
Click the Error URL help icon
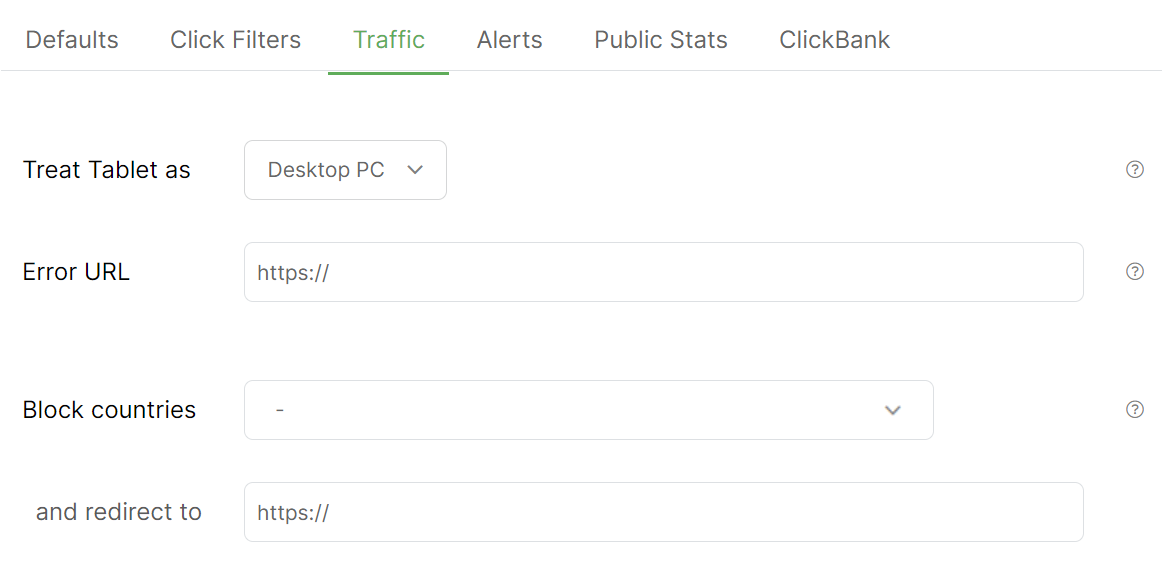(1134, 272)
